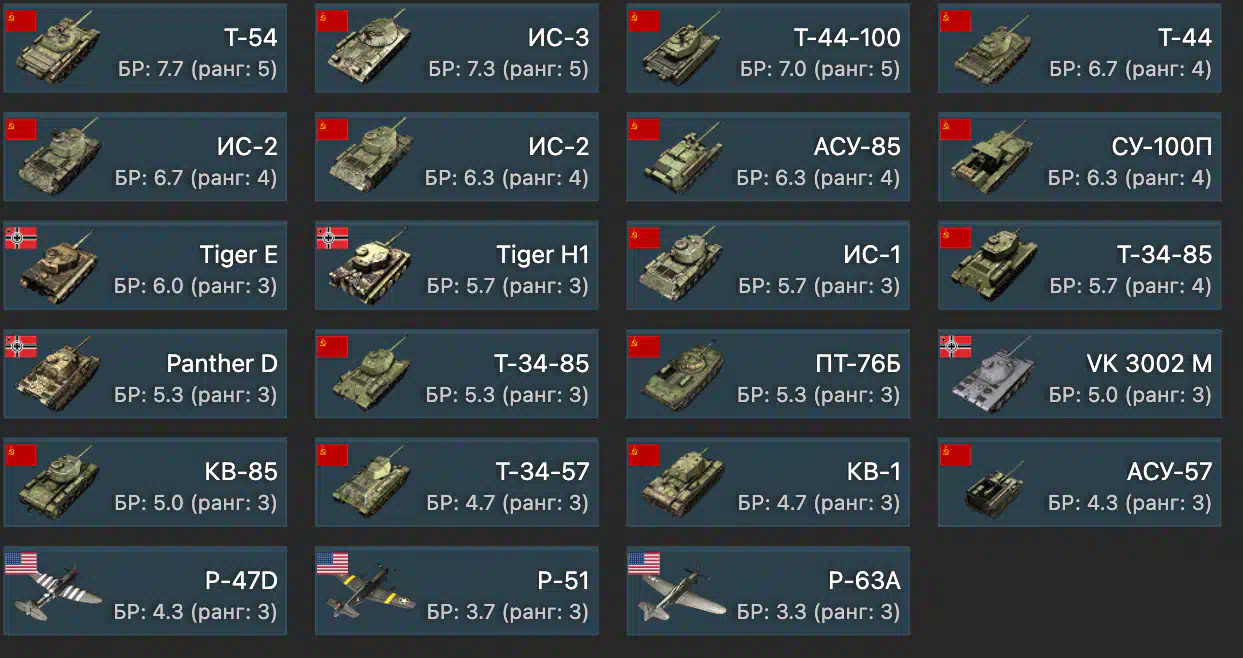Choose the Т-34-57 tile

pos(457,481)
